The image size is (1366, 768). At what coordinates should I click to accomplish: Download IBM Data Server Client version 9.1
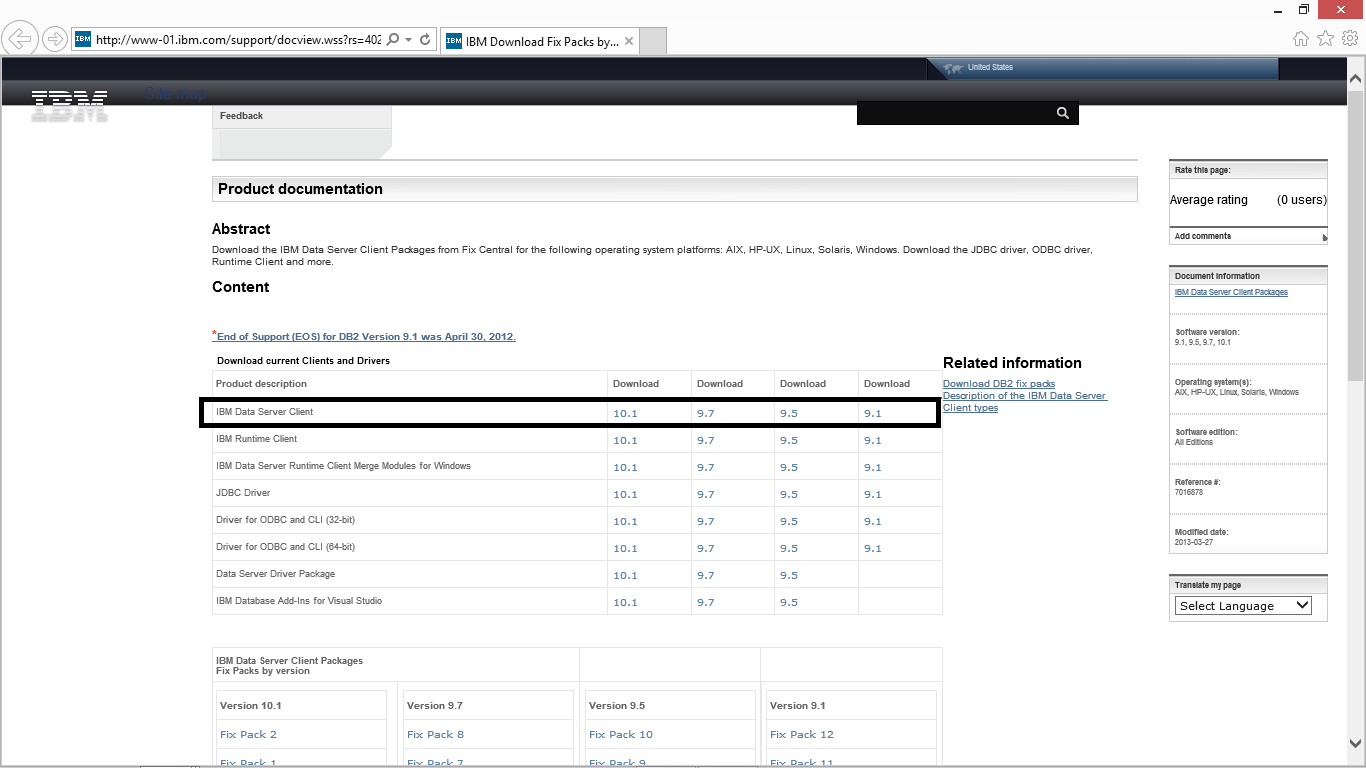(x=873, y=413)
